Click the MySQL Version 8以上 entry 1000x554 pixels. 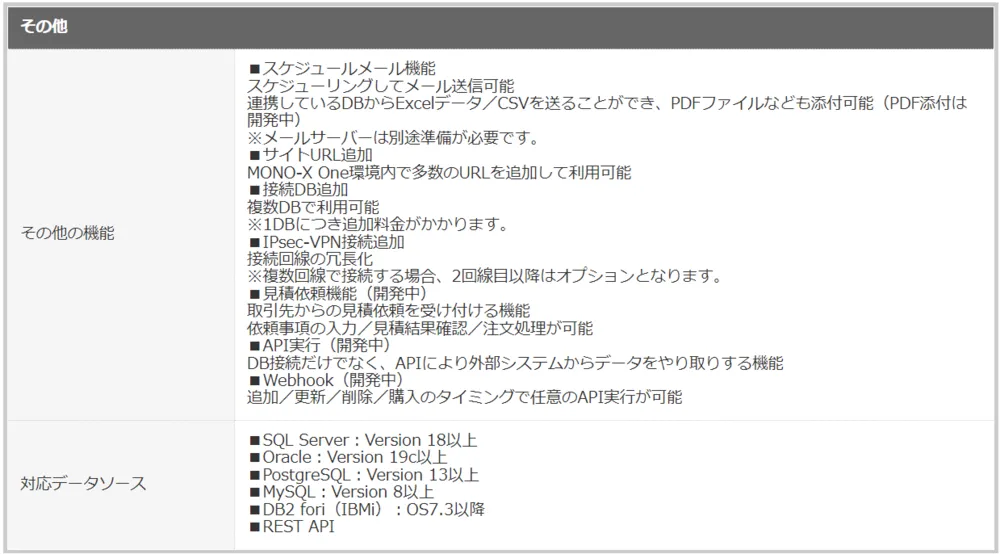[x=340, y=491]
